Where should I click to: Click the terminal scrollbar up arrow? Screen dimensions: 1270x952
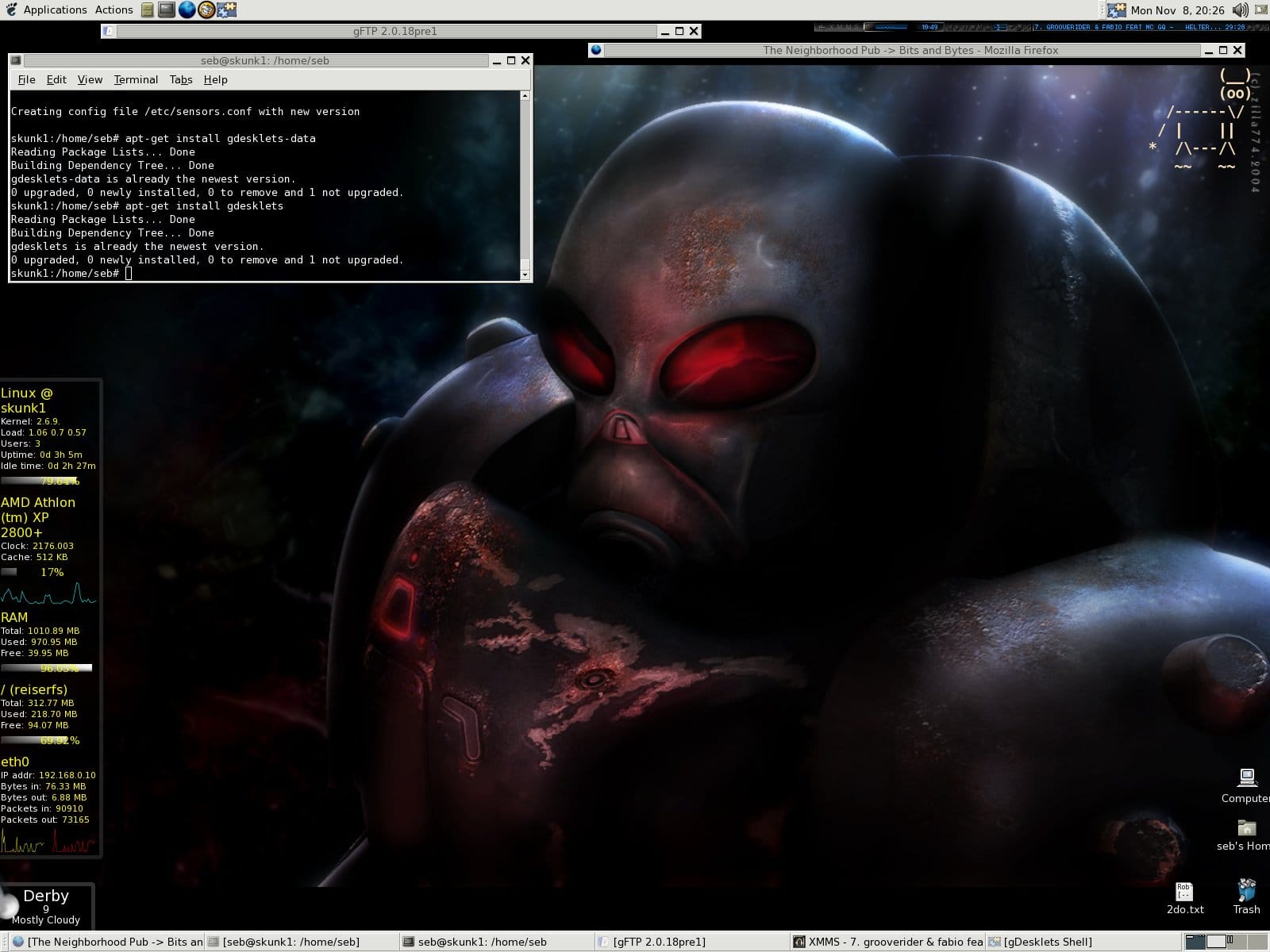tap(525, 95)
